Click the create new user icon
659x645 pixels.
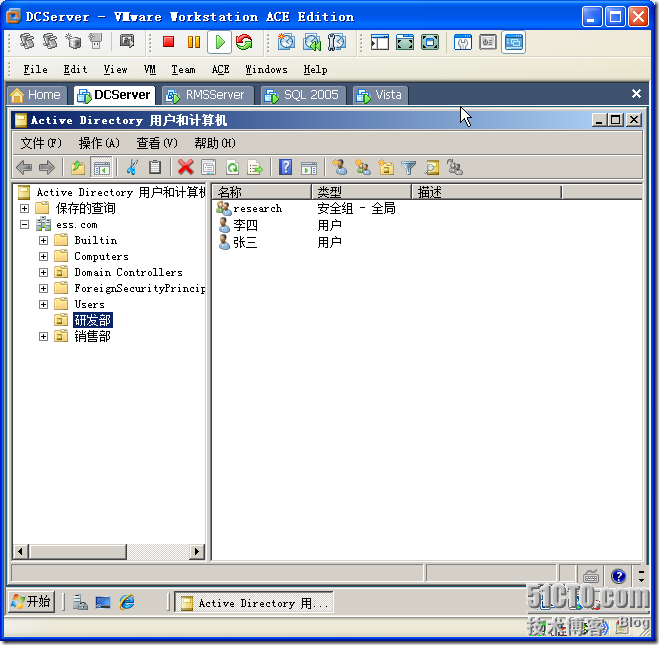point(340,167)
